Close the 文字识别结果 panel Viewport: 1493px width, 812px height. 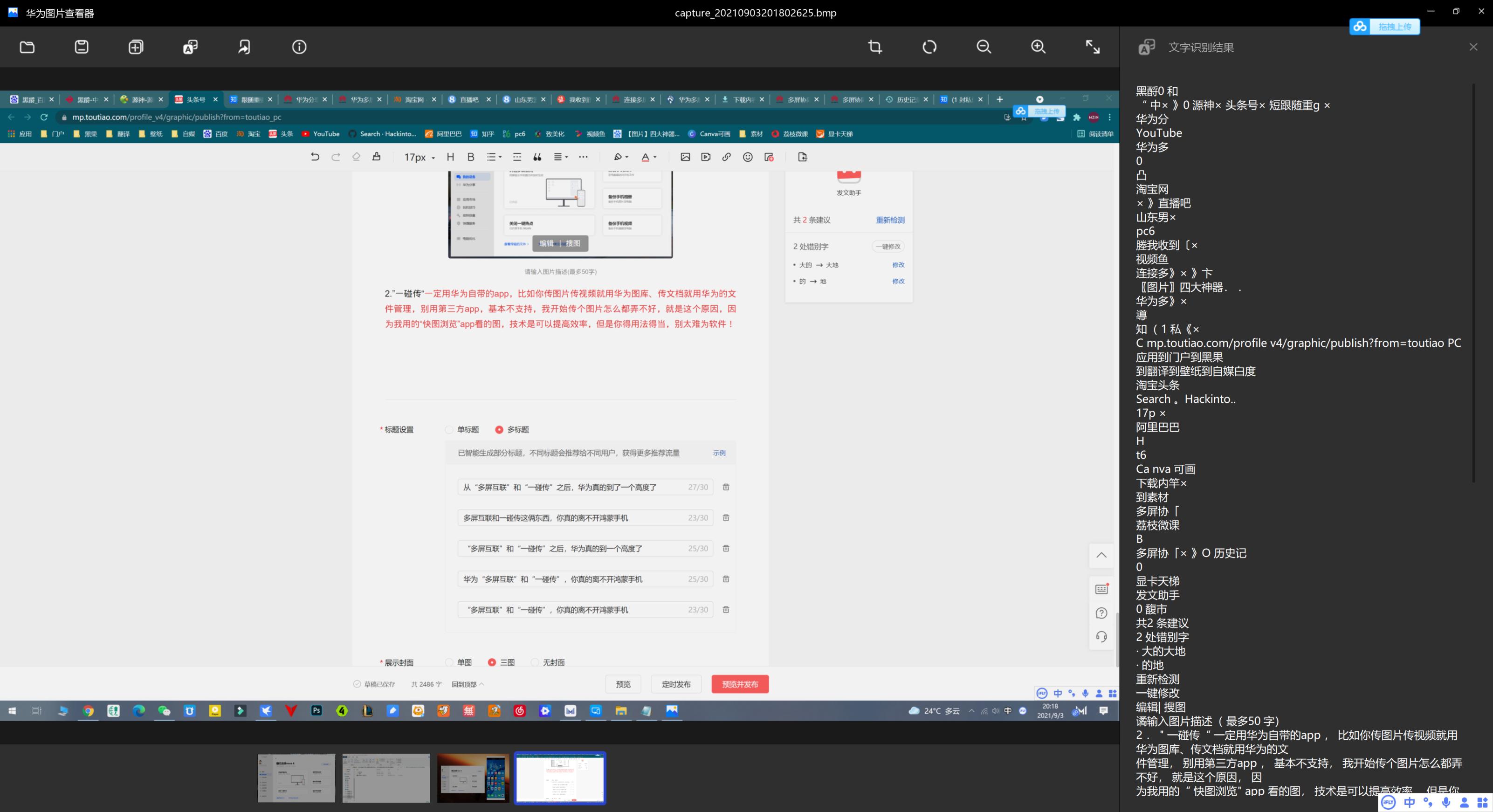(1473, 47)
